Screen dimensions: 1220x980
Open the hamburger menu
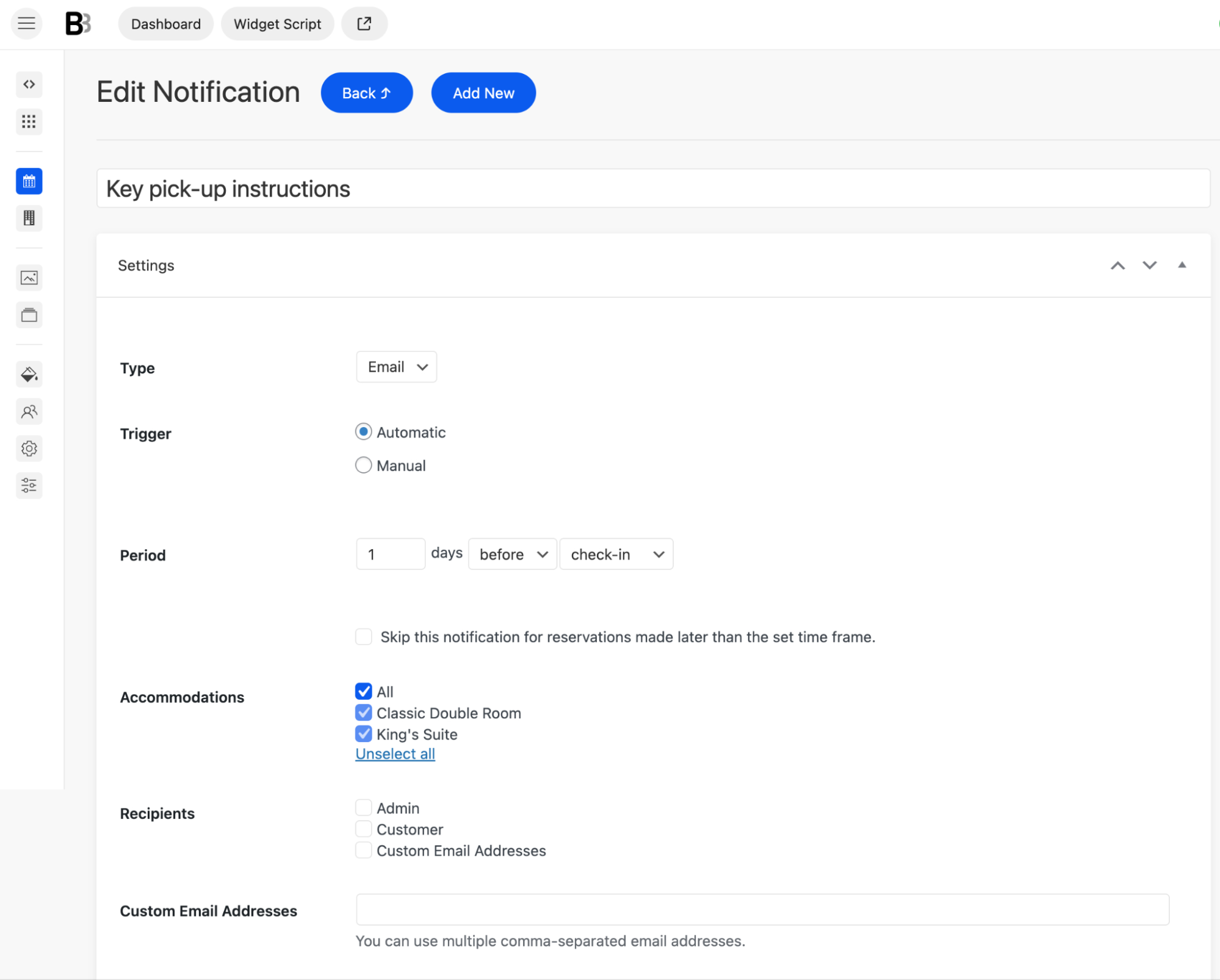tap(26, 24)
